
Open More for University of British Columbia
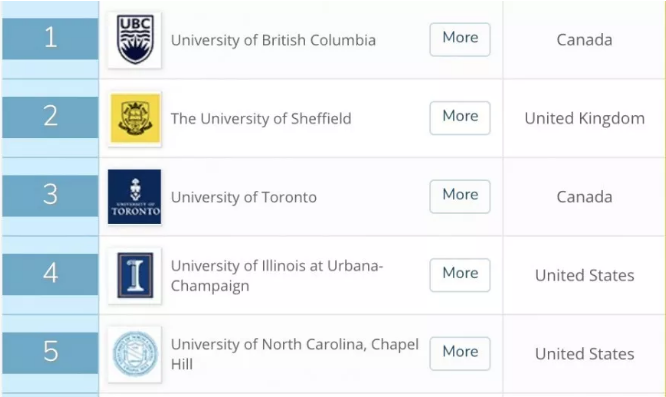tap(460, 39)
